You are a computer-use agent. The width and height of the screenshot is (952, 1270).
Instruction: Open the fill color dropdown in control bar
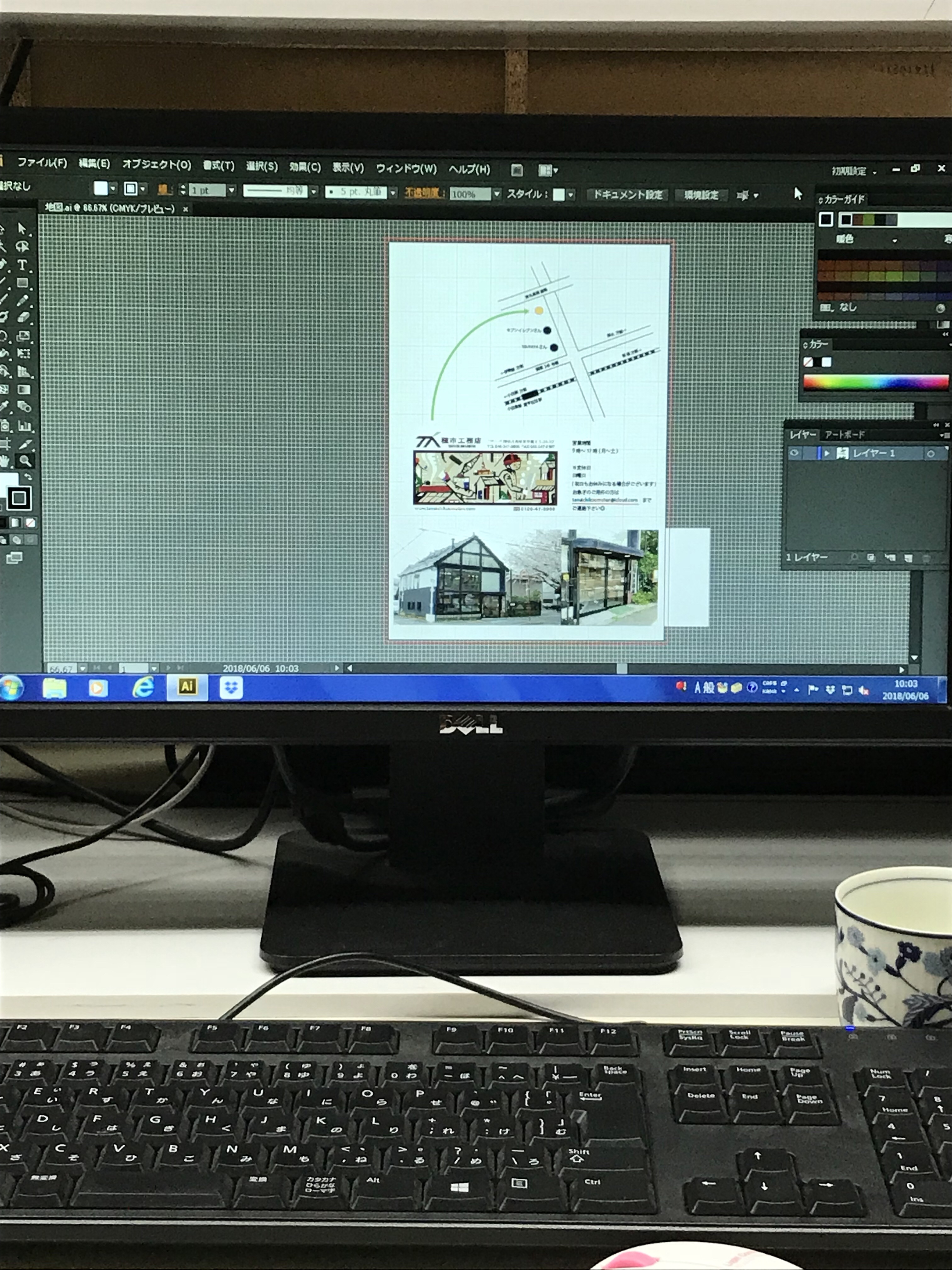point(113,188)
